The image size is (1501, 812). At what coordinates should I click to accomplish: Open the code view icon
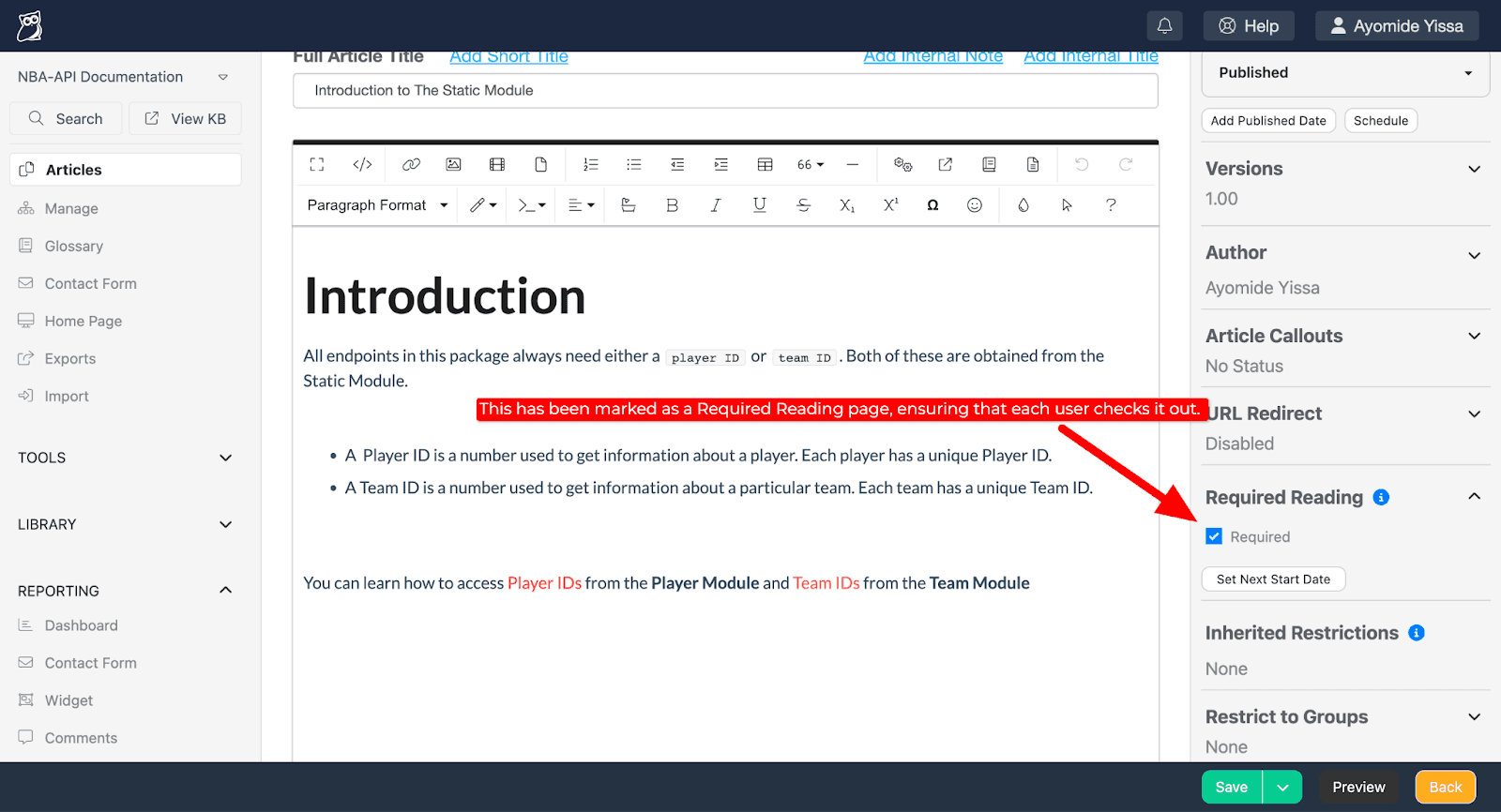tap(362, 164)
